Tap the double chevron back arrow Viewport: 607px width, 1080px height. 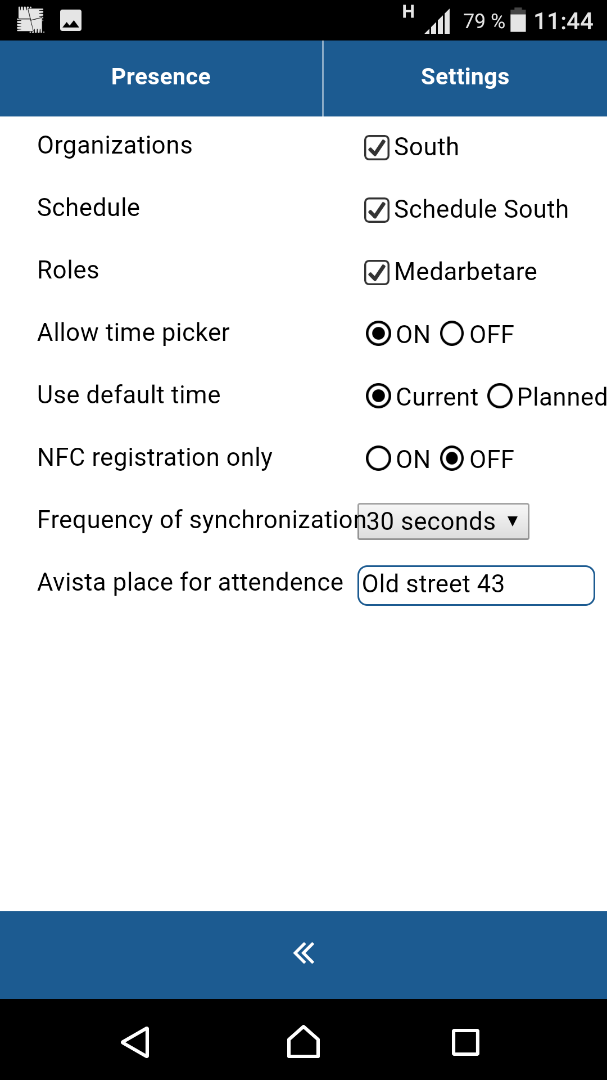[x=303, y=953]
